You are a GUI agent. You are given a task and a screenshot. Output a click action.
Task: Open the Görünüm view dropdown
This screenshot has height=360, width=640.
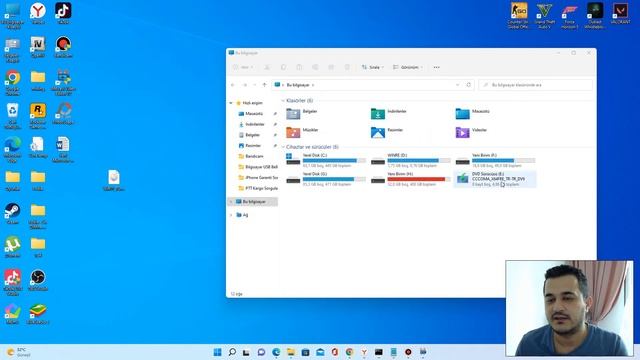[407, 67]
